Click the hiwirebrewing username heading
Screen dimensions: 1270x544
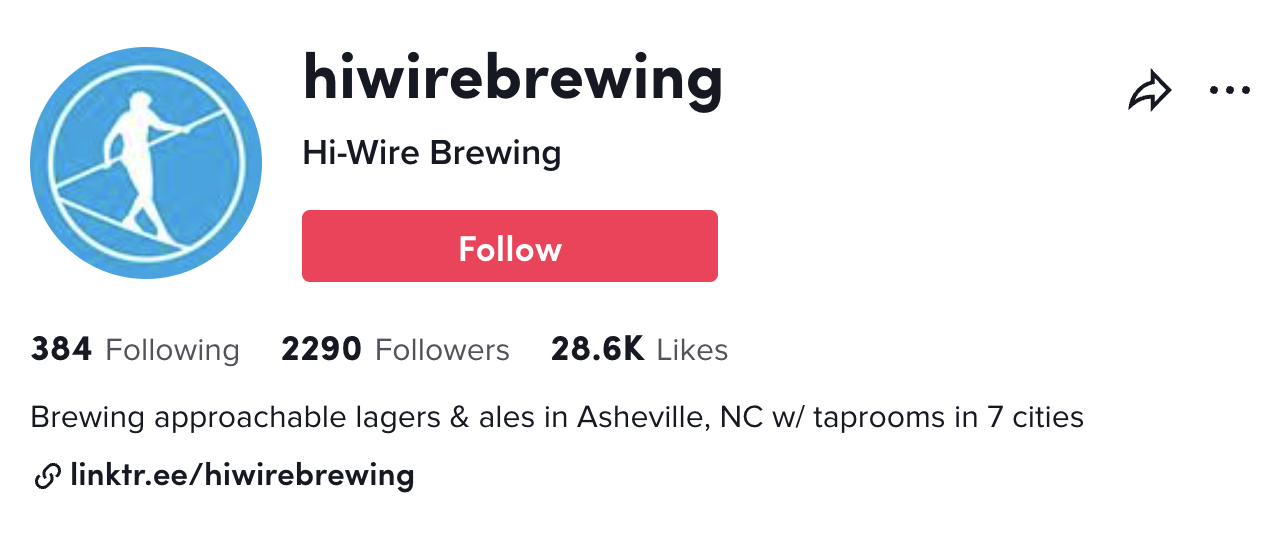tap(512, 80)
